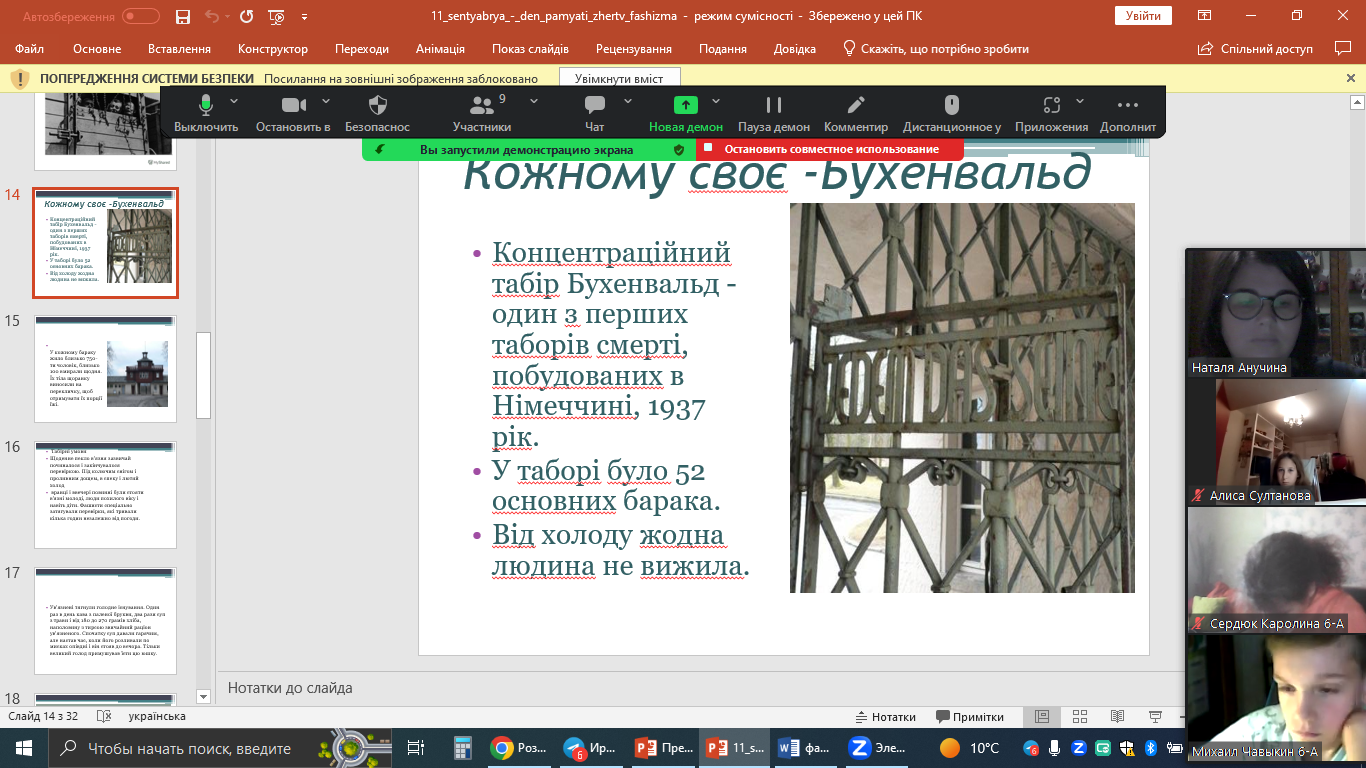Open the Показ слайдів tab

pos(530,49)
